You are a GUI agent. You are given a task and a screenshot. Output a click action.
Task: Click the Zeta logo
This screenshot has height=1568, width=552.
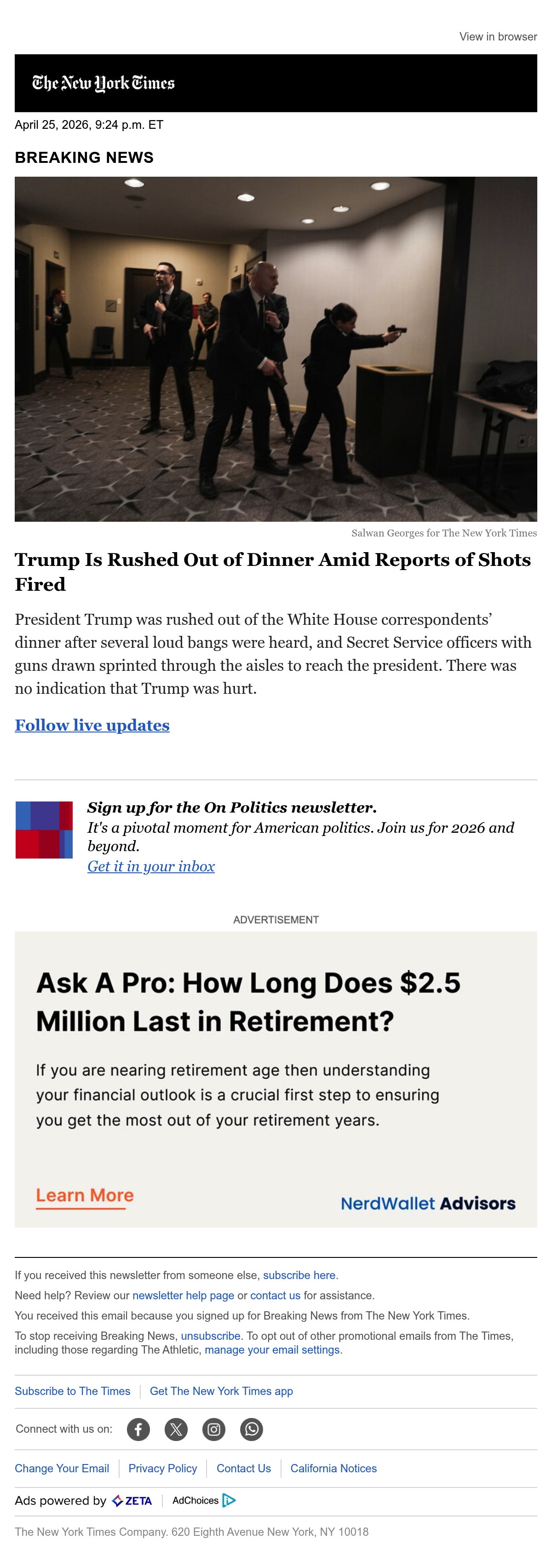(132, 1501)
